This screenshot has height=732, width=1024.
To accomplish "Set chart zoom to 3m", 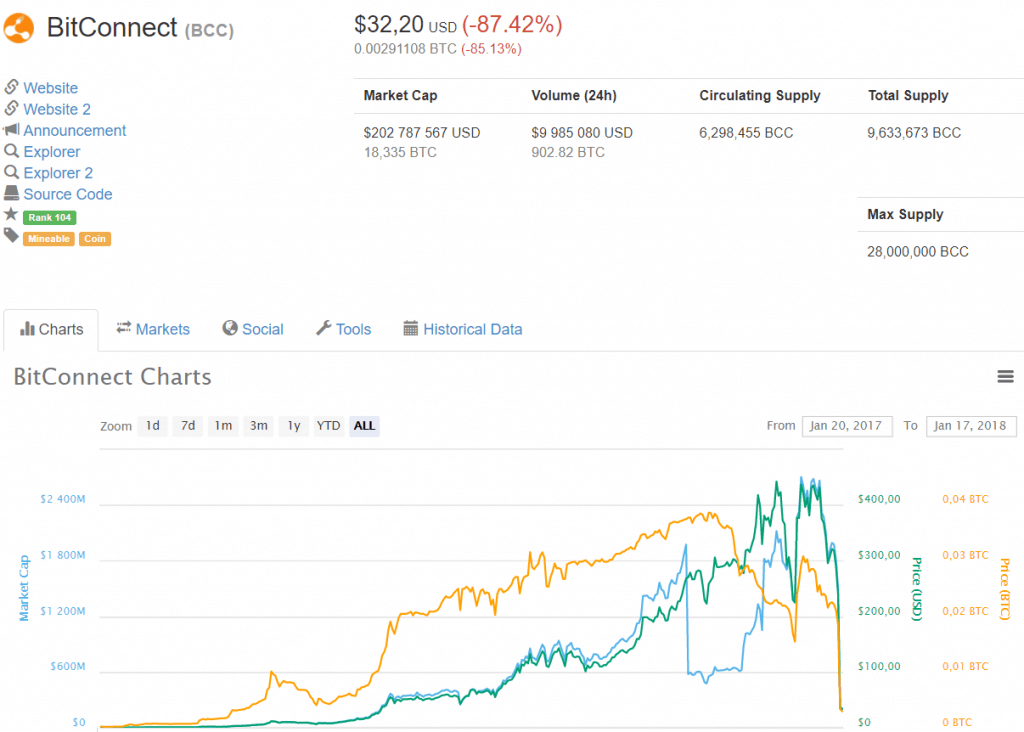I will [x=259, y=426].
